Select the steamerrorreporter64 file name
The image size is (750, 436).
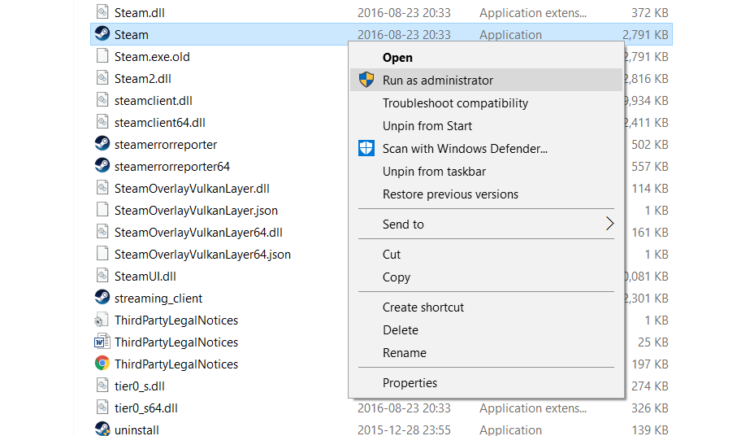[x=172, y=166]
